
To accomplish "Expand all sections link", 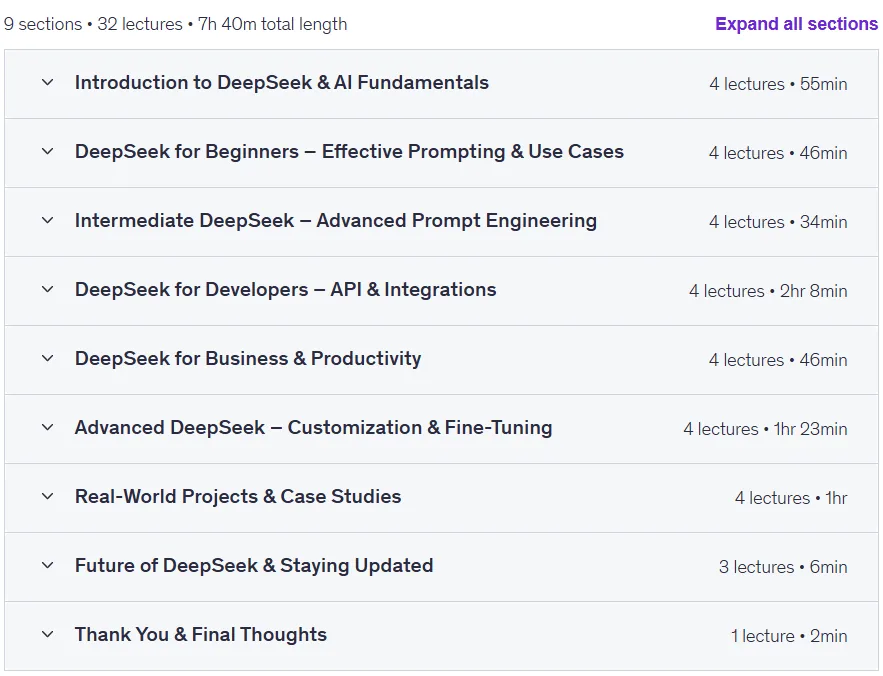I will tap(796, 24).
